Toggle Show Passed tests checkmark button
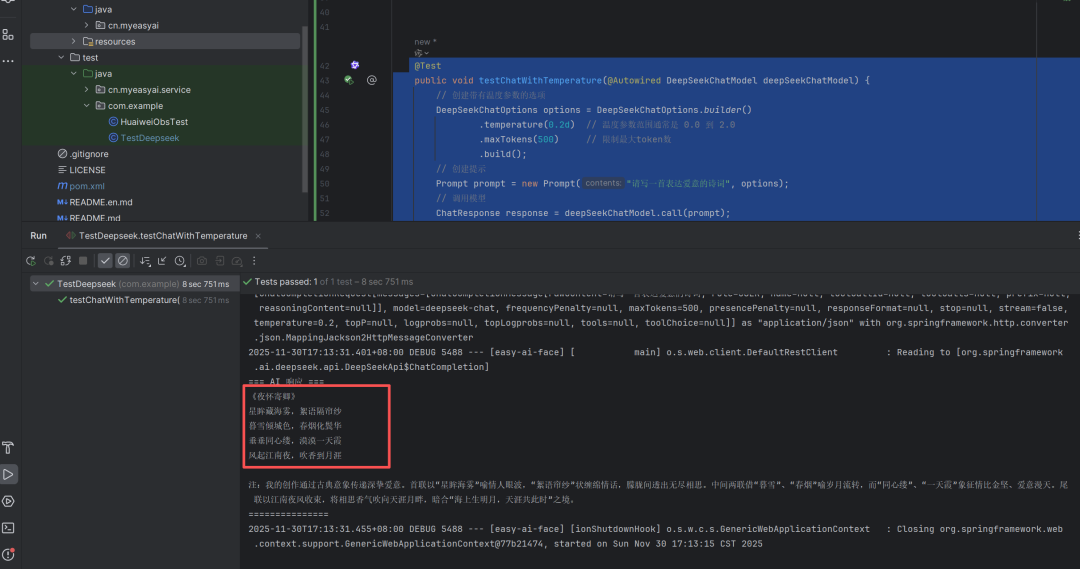Viewport: 1080px width, 569px height. tap(105, 261)
